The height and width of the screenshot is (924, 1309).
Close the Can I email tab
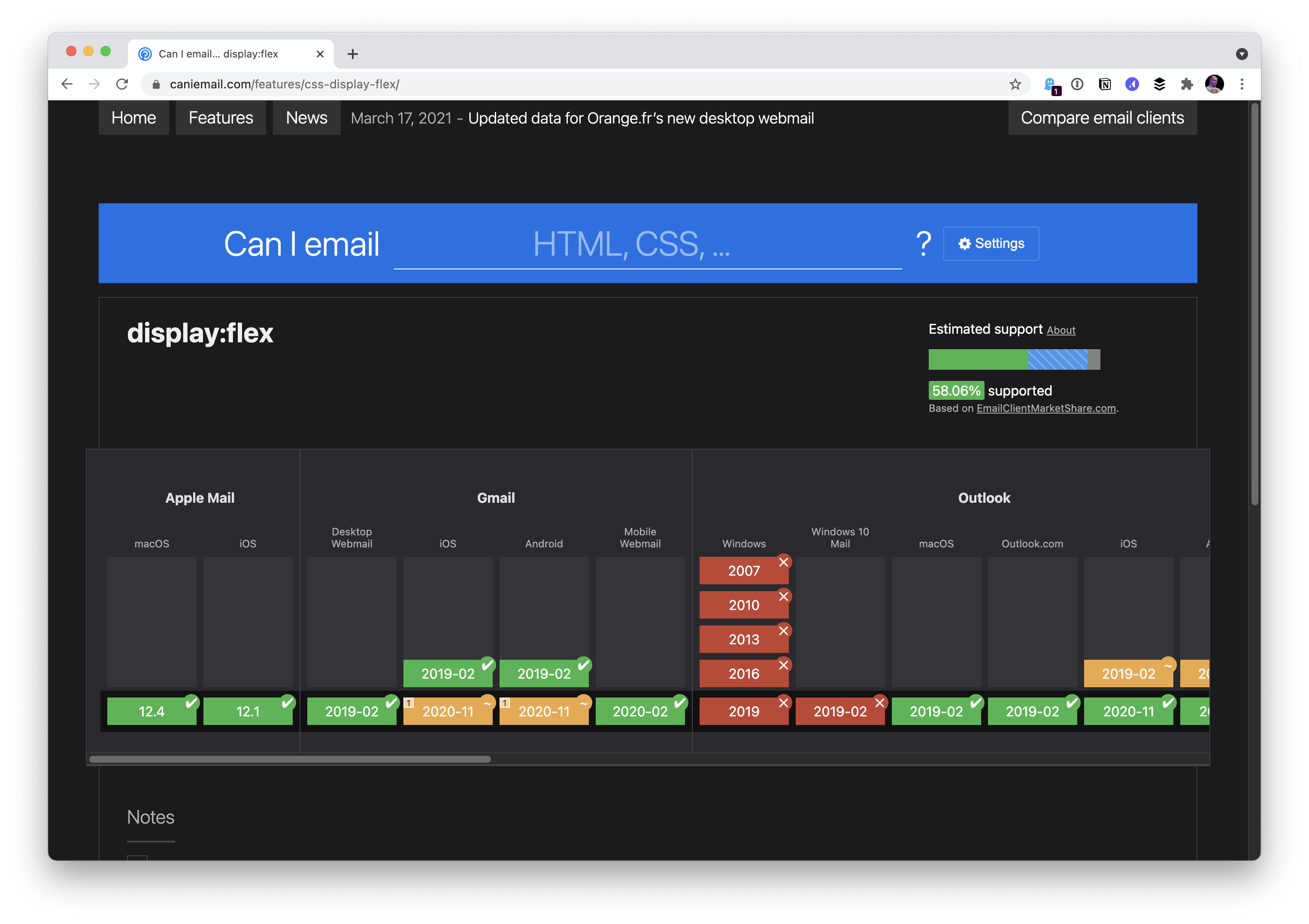tap(320, 54)
